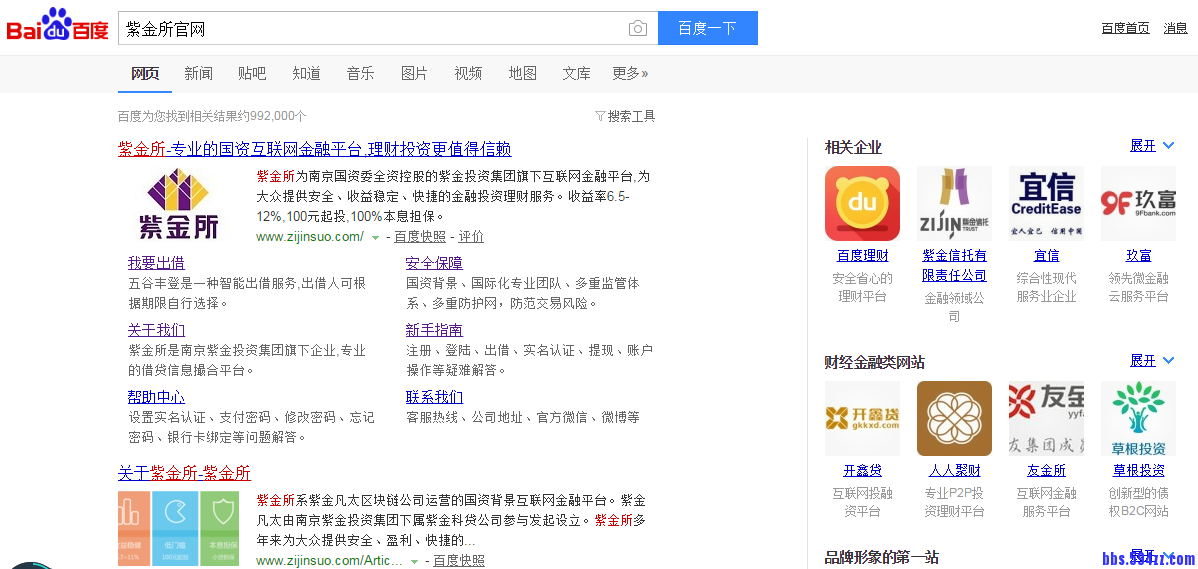
Task: Click 评价 link of first result
Action: pos(471,237)
